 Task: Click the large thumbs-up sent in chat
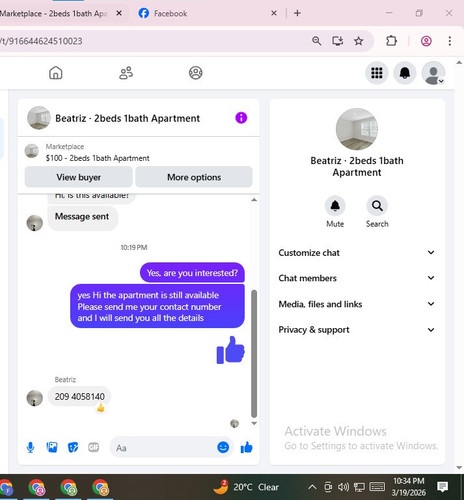(x=230, y=350)
